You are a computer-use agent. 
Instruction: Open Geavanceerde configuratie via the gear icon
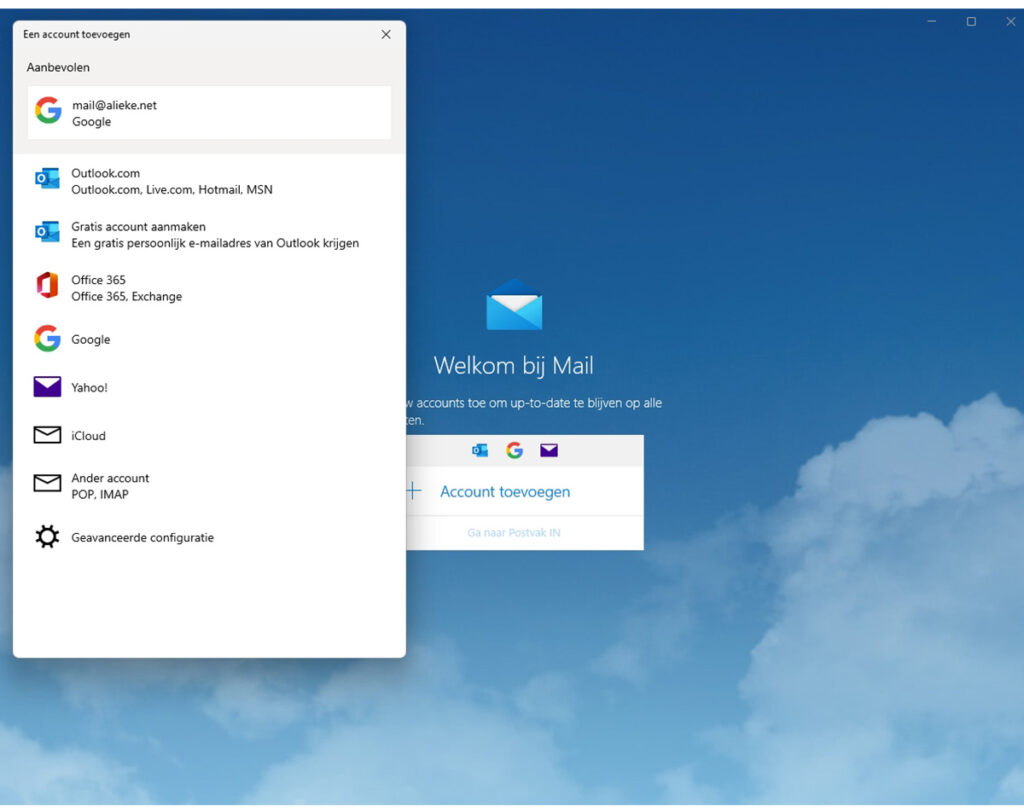tap(47, 537)
